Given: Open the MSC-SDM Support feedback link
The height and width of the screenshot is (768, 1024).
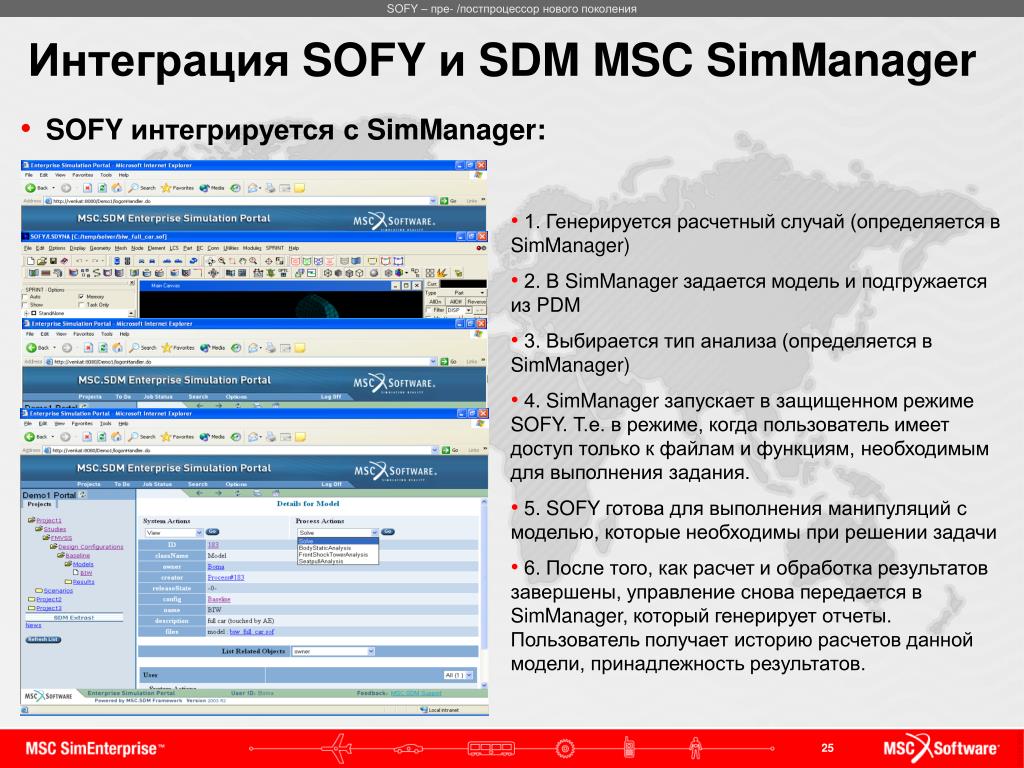Looking at the screenshot, I should coord(415,693).
